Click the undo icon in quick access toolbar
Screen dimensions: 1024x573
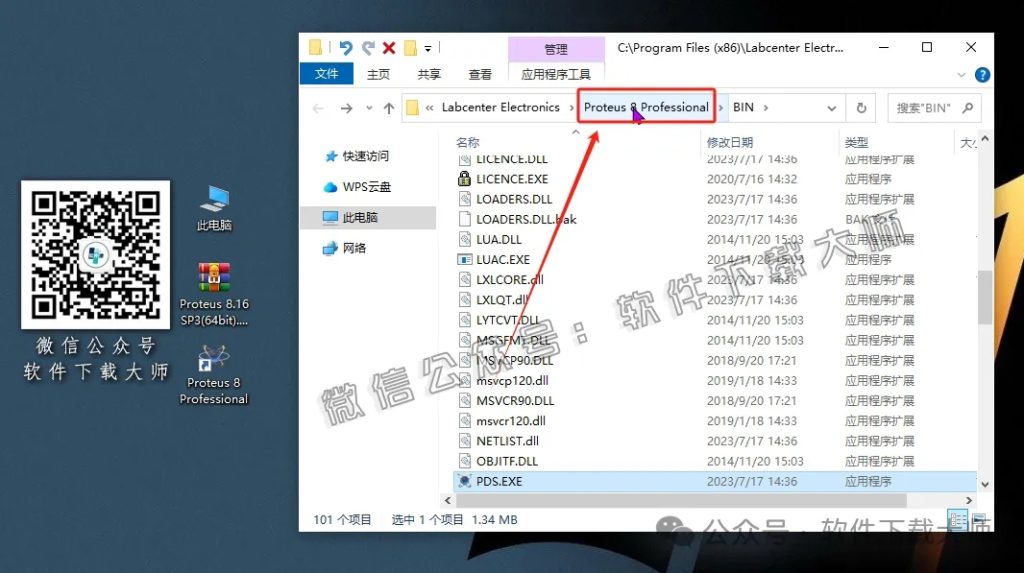click(345, 48)
